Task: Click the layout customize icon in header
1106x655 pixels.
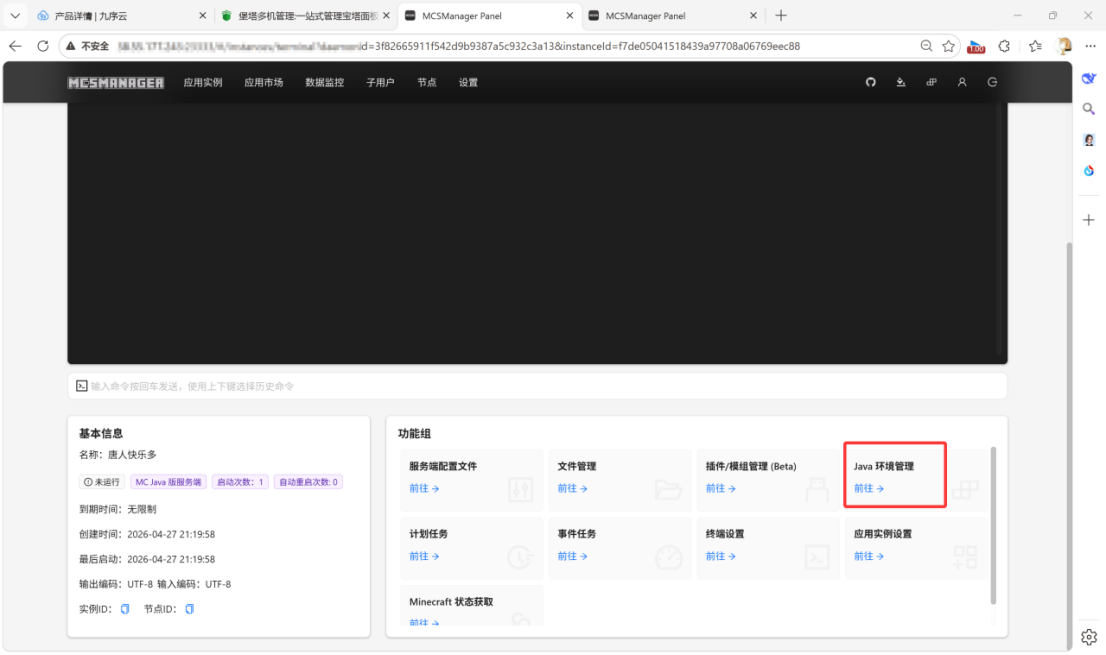Action: coord(931,82)
